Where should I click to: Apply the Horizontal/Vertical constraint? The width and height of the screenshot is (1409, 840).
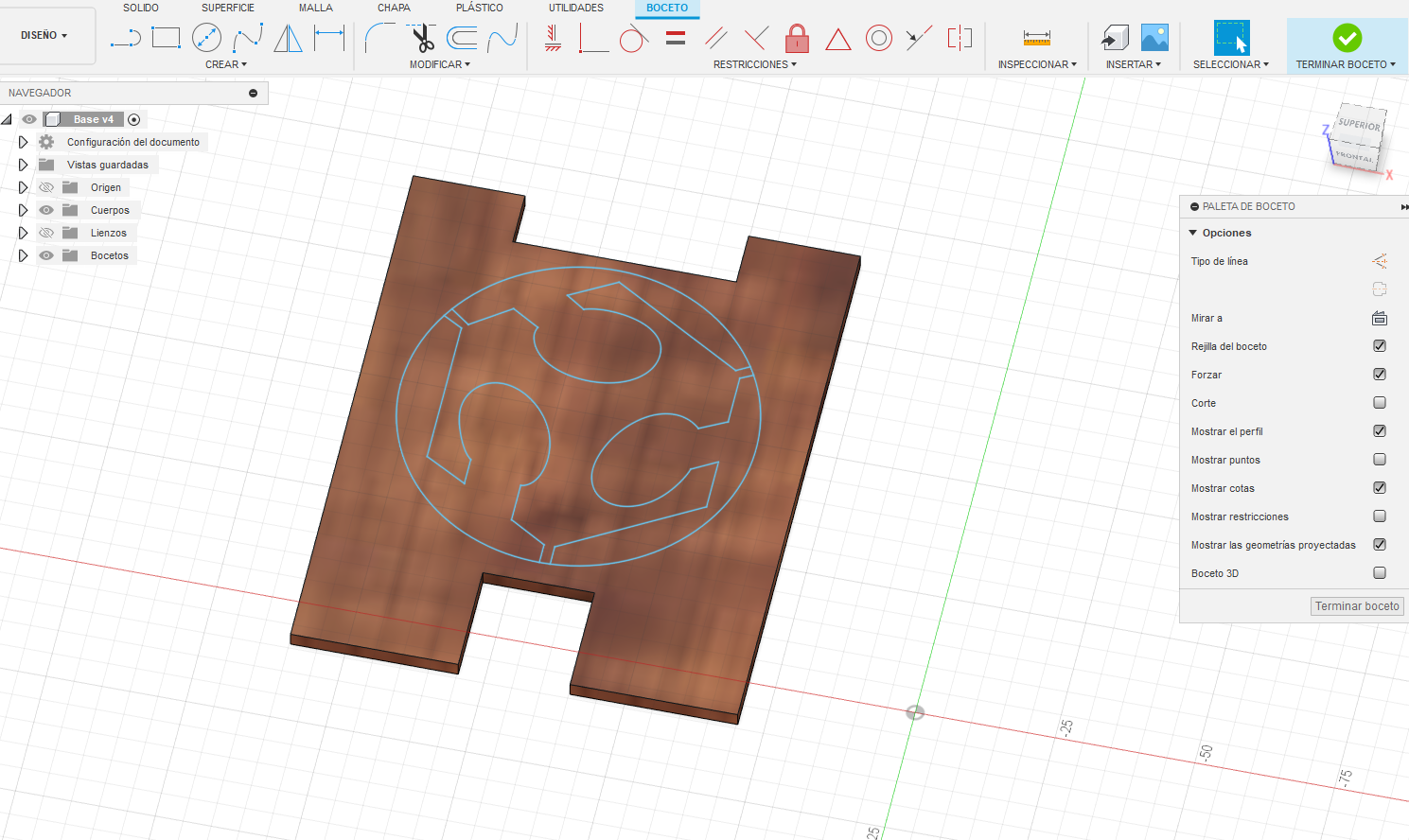click(x=554, y=38)
